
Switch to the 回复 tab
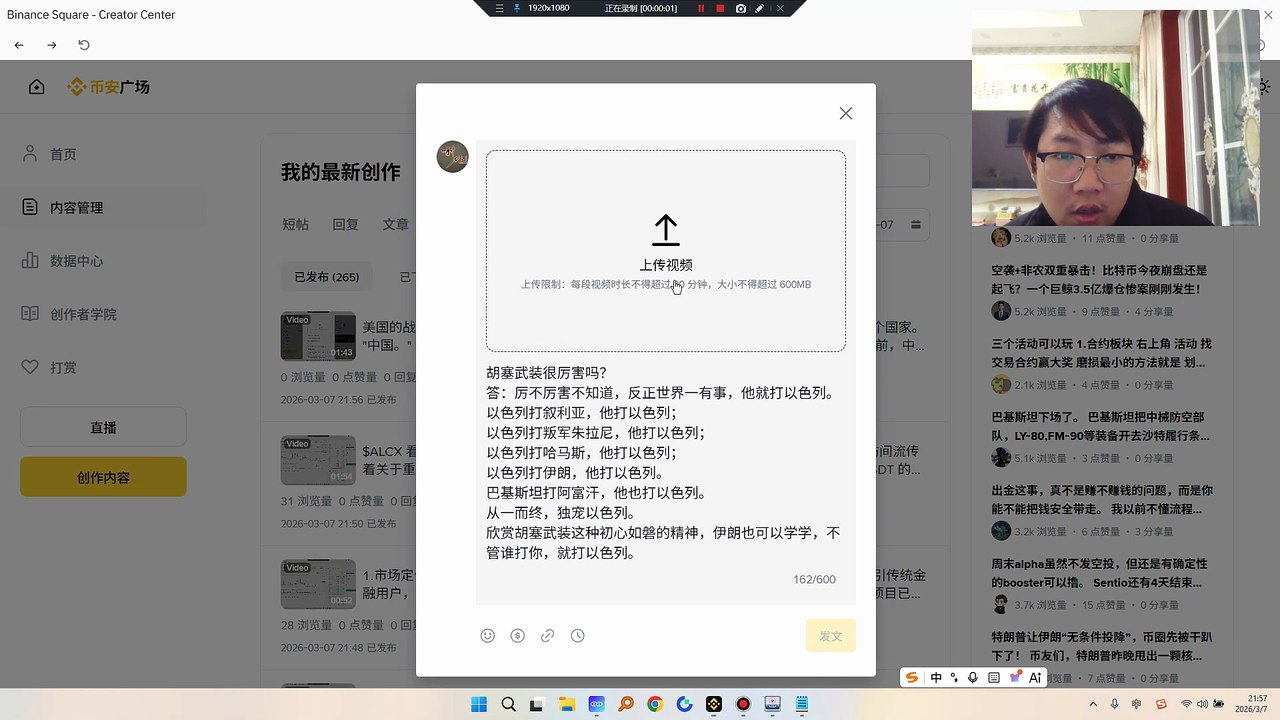[x=345, y=225]
